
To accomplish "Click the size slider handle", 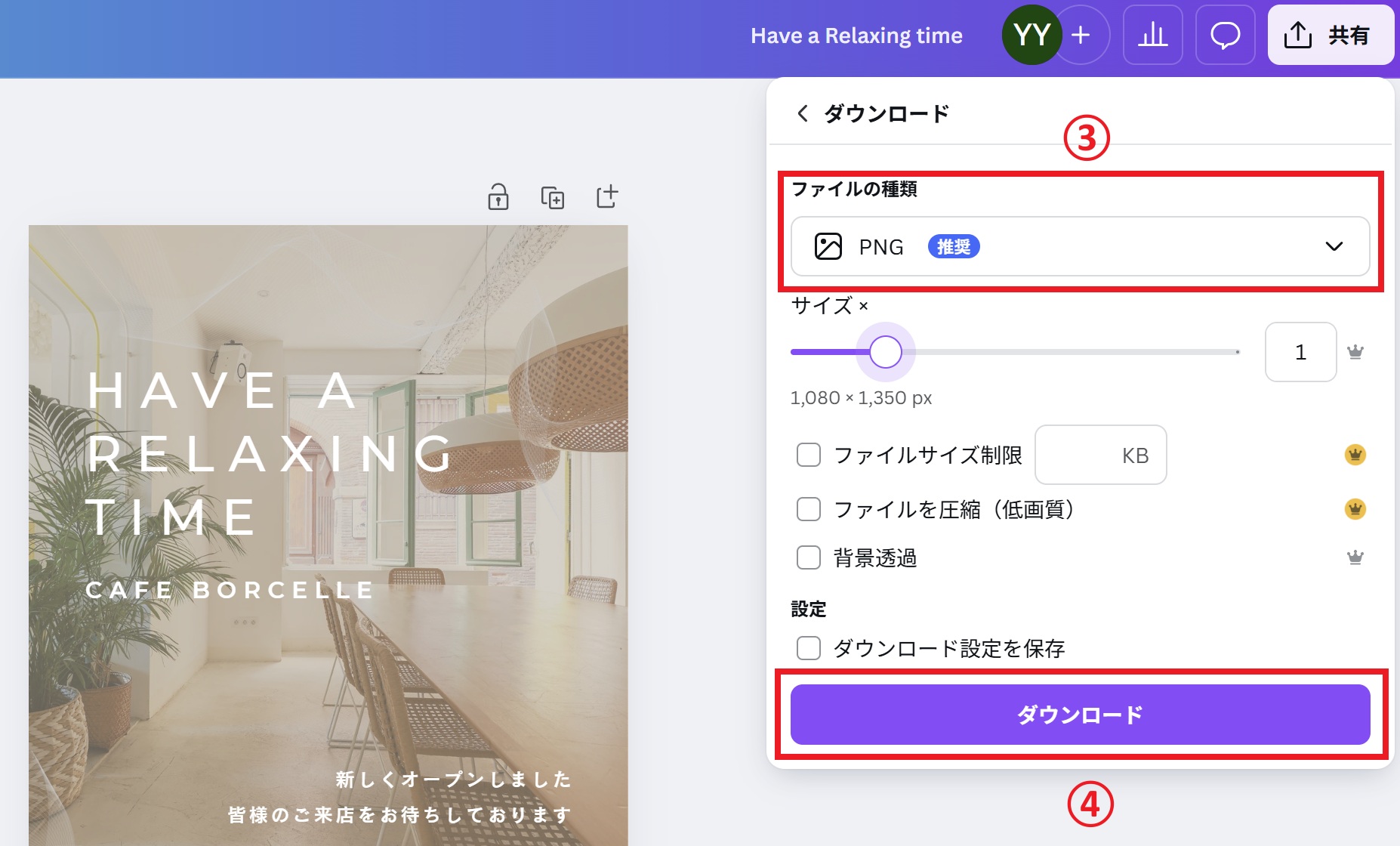I will coord(885,352).
